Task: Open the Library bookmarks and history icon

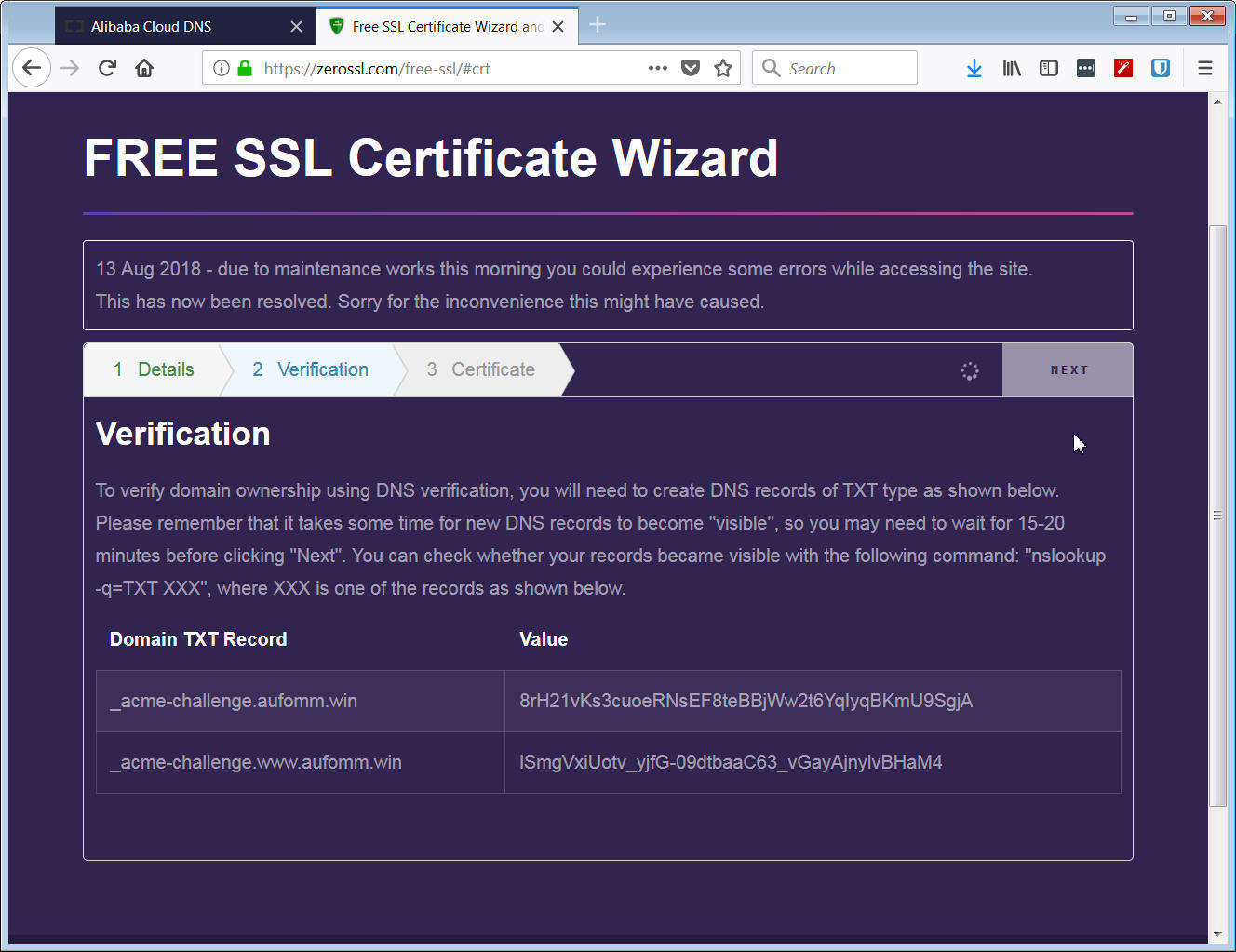Action: [1012, 68]
